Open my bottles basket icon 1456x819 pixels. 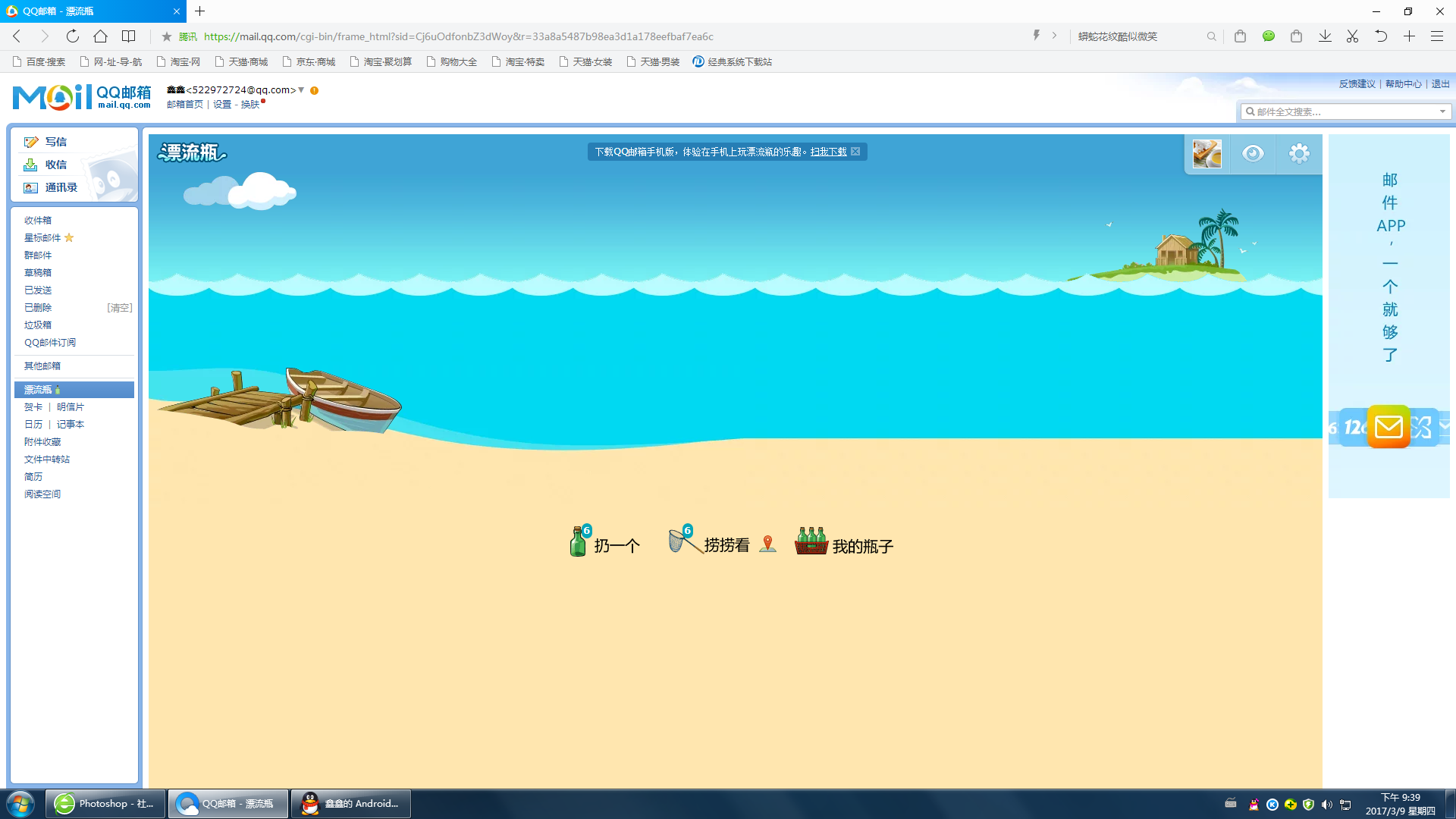pyautogui.click(x=811, y=541)
